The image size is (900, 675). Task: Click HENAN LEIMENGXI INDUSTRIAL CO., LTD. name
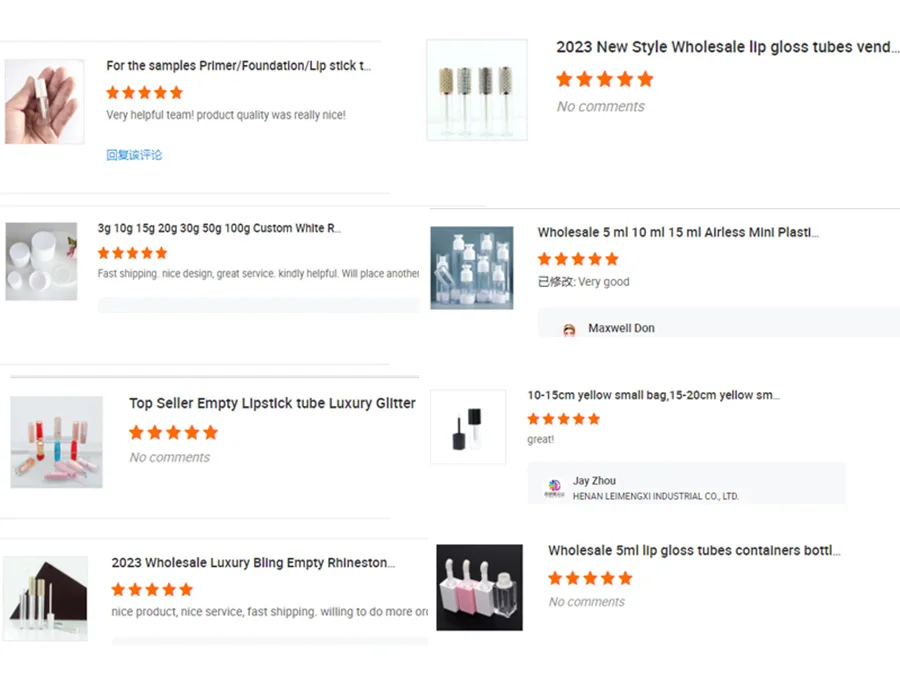[x=655, y=496]
